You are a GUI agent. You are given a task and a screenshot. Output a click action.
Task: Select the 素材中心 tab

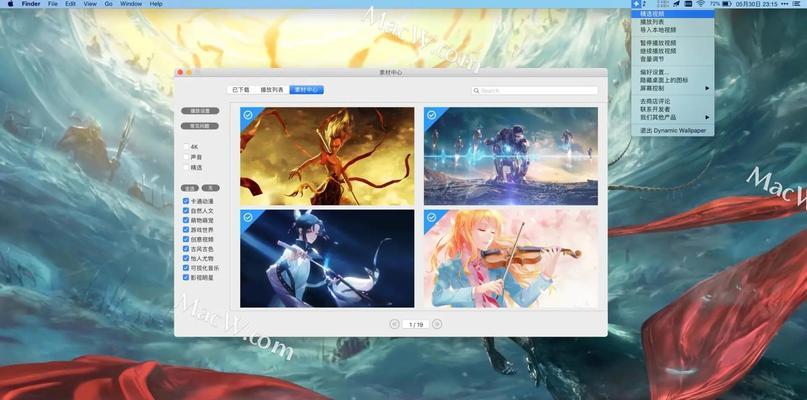click(x=306, y=90)
